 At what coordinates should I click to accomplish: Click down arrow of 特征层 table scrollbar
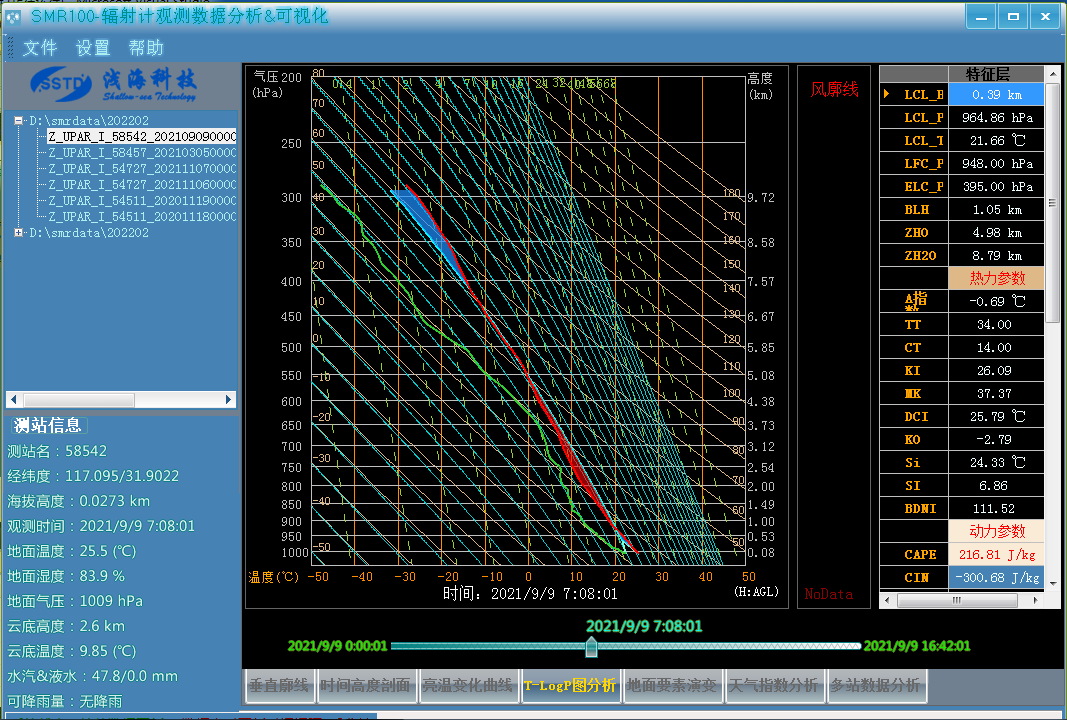1053,583
